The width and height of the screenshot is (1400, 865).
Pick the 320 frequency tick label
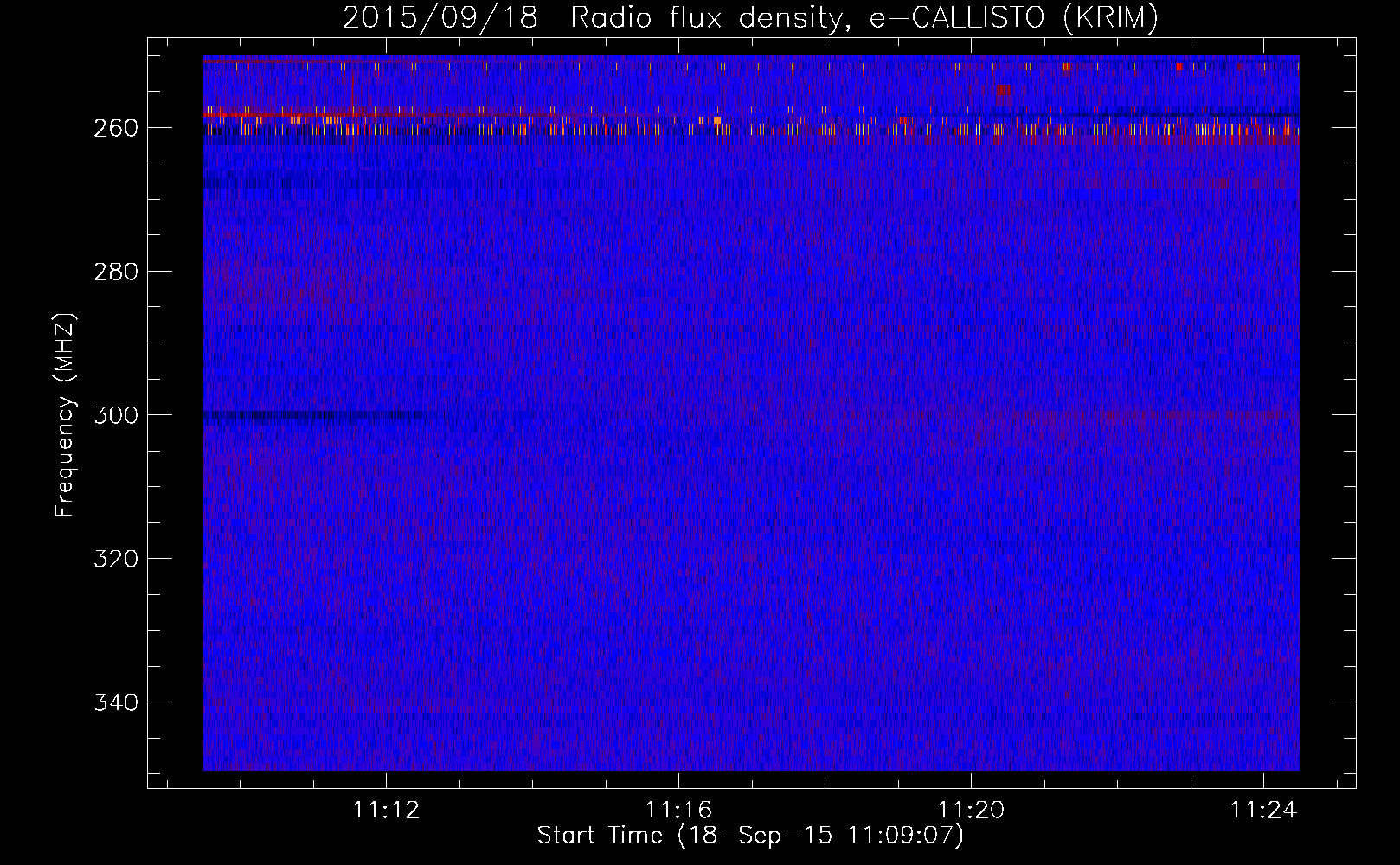[116, 559]
